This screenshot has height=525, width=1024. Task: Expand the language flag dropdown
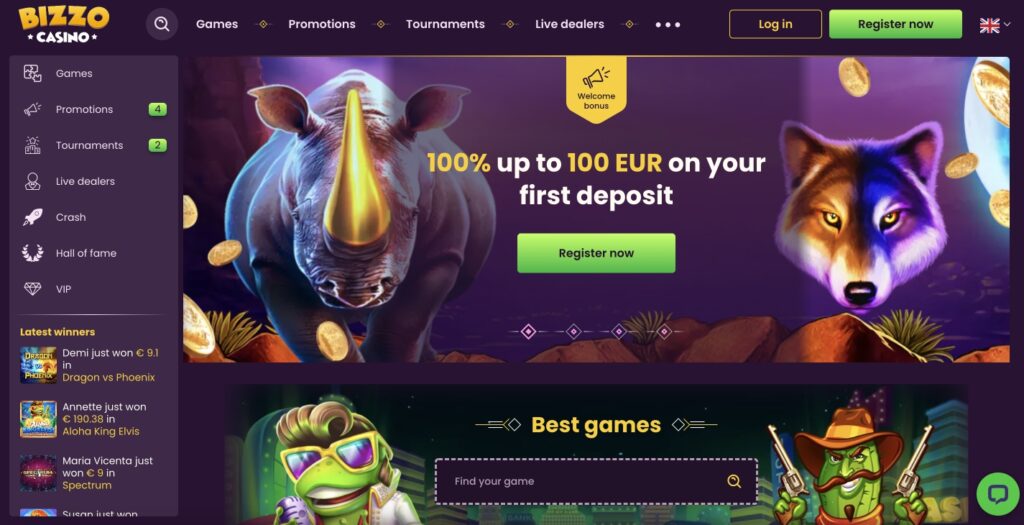tap(995, 25)
